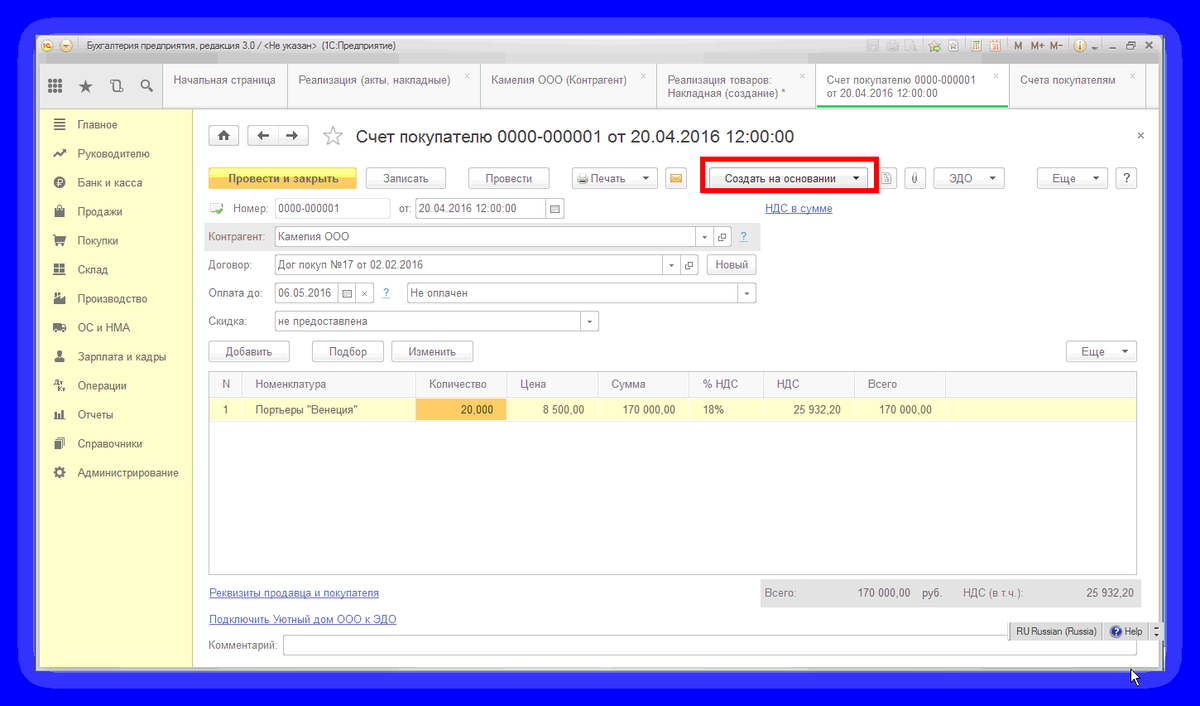
Task: Open Подключить Уютный дом ООО к ЭДО link
Action: pyautogui.click(x=302, y=620)
